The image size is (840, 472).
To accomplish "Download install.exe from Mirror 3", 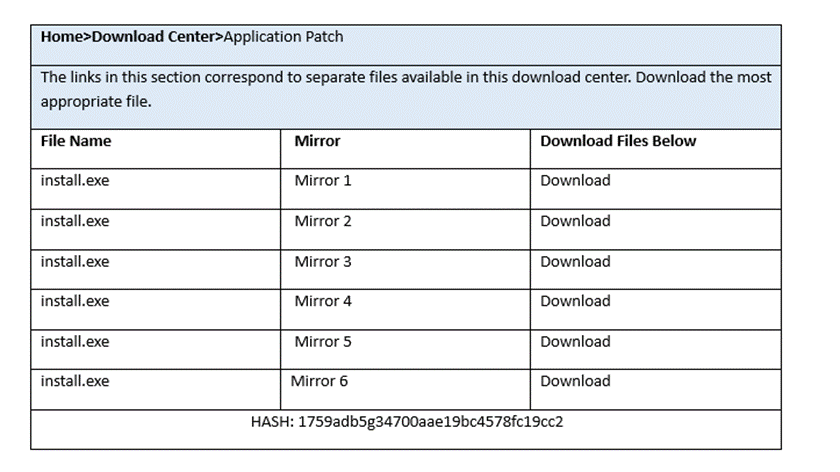I will point(575,262).
